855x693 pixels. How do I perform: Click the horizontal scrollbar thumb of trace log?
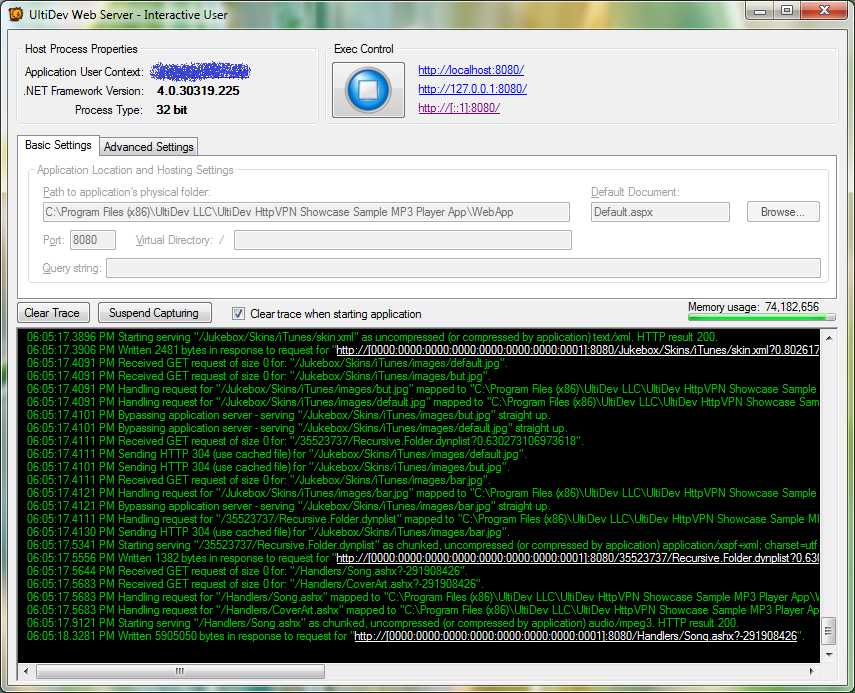coord(180,671)
